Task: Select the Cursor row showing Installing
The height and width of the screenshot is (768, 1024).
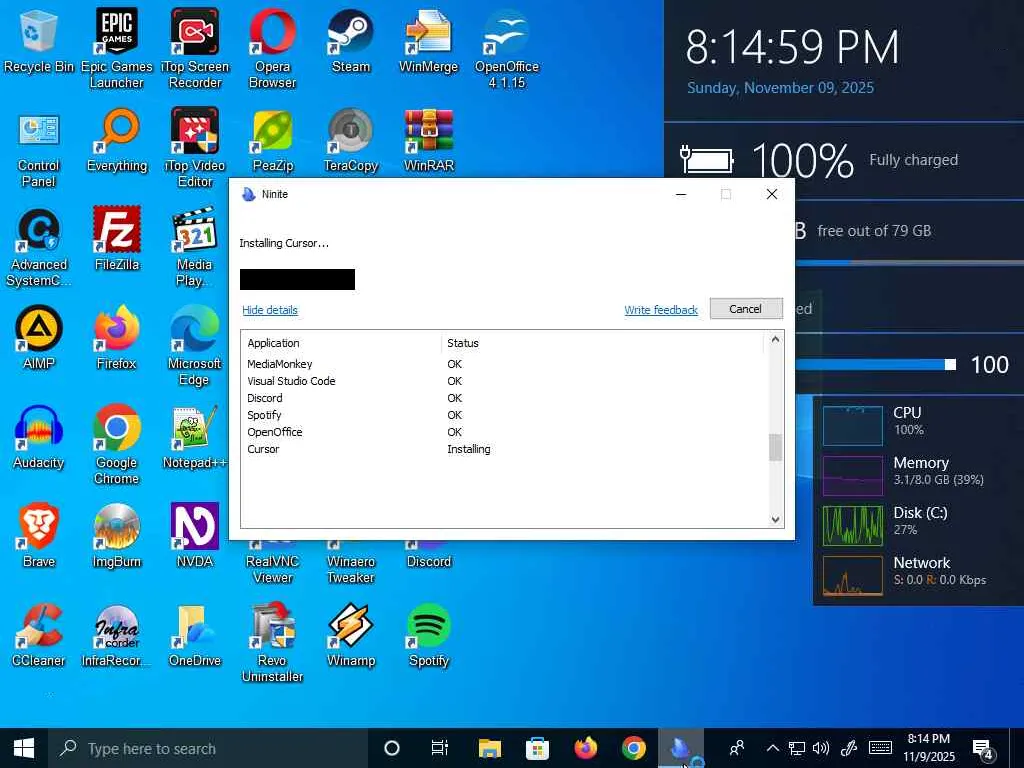Action: [504, 449]
